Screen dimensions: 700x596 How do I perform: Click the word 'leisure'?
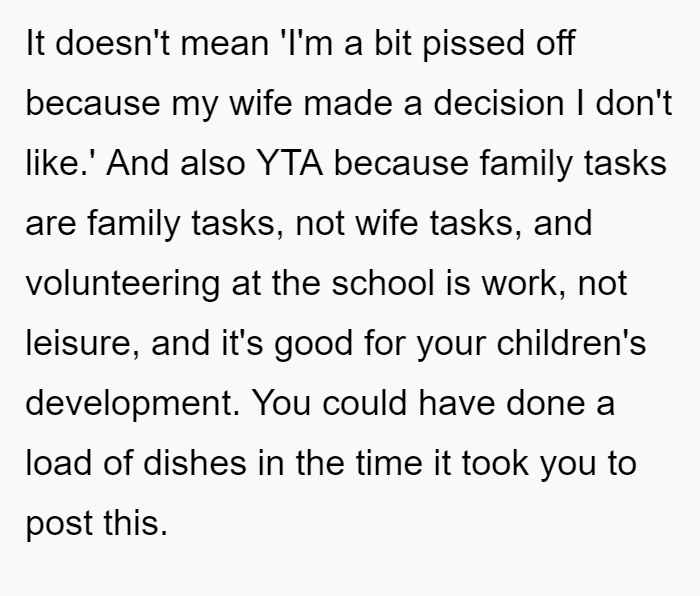coord(82,343)
